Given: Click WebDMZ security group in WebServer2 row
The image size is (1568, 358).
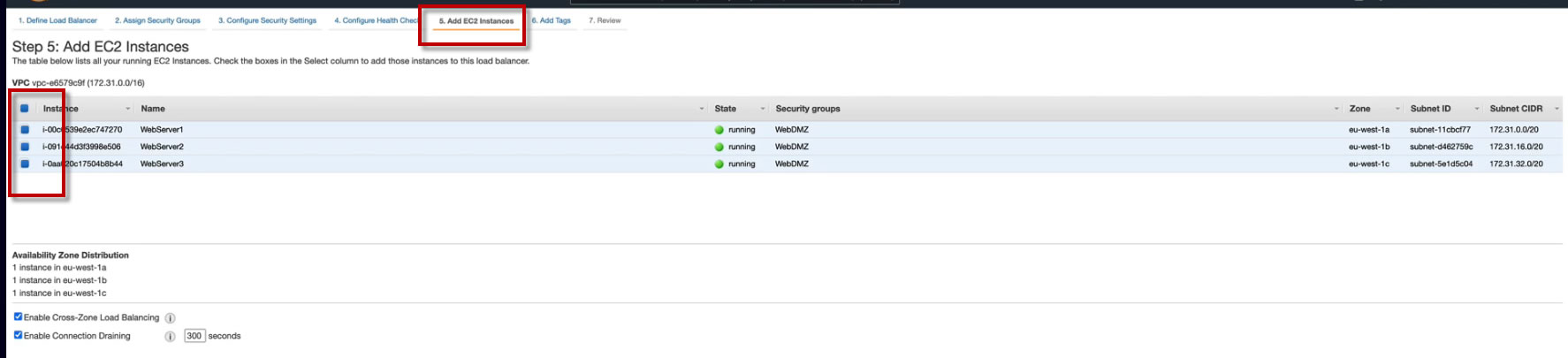Looking at the screenshot, I should pyautogui.click(x=791, y=147).
